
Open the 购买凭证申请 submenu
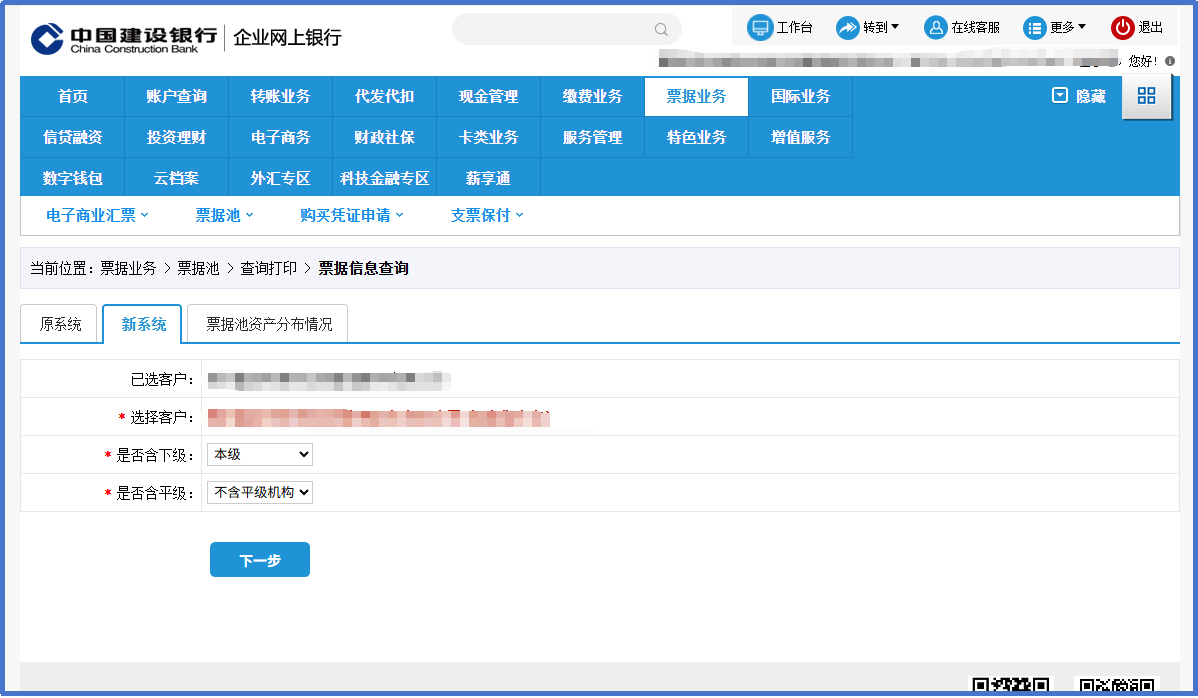pyautogui.click(x=351, y=215)
